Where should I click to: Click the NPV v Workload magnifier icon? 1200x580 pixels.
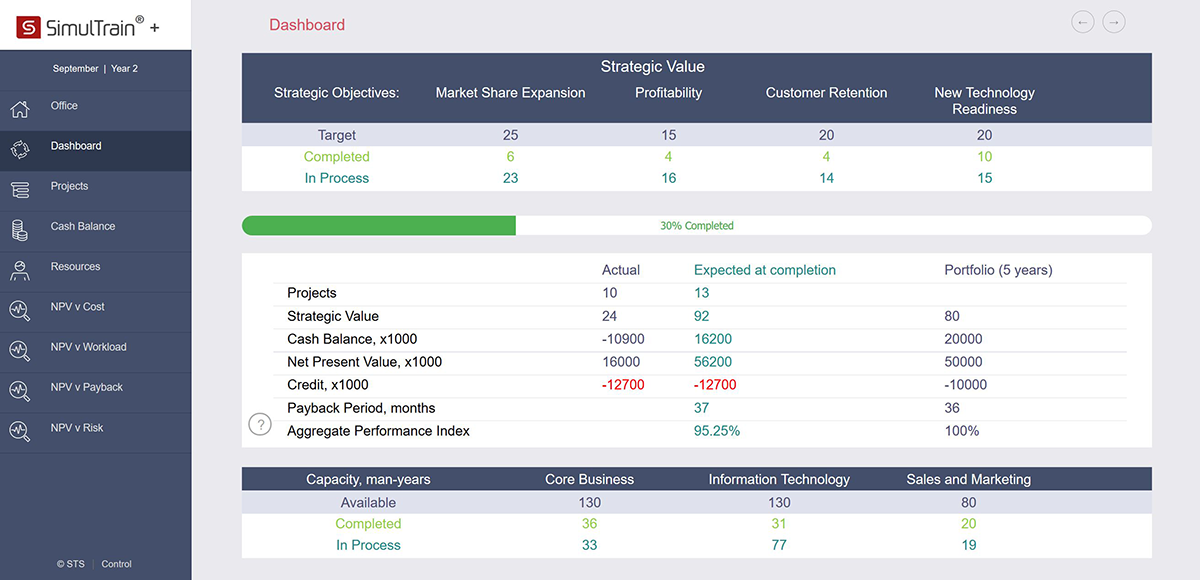[x=20, y=350]
